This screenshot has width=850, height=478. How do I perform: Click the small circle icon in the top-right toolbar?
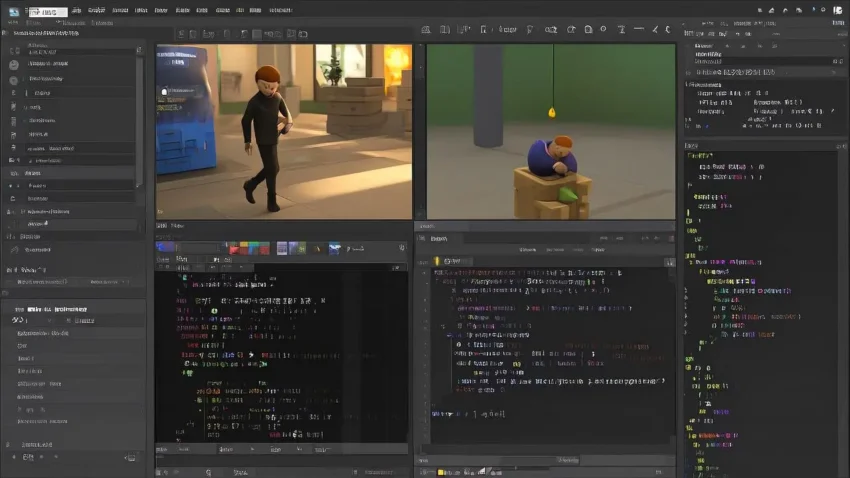click(603, 29)
